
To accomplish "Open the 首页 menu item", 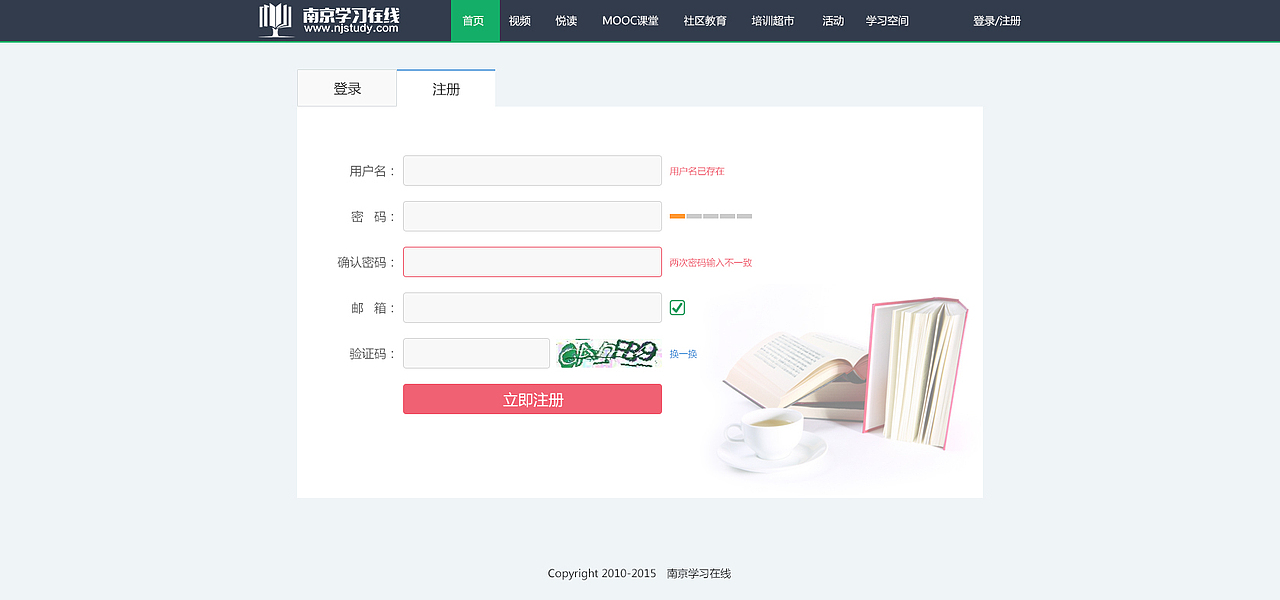I will click(x=474, y=20).
